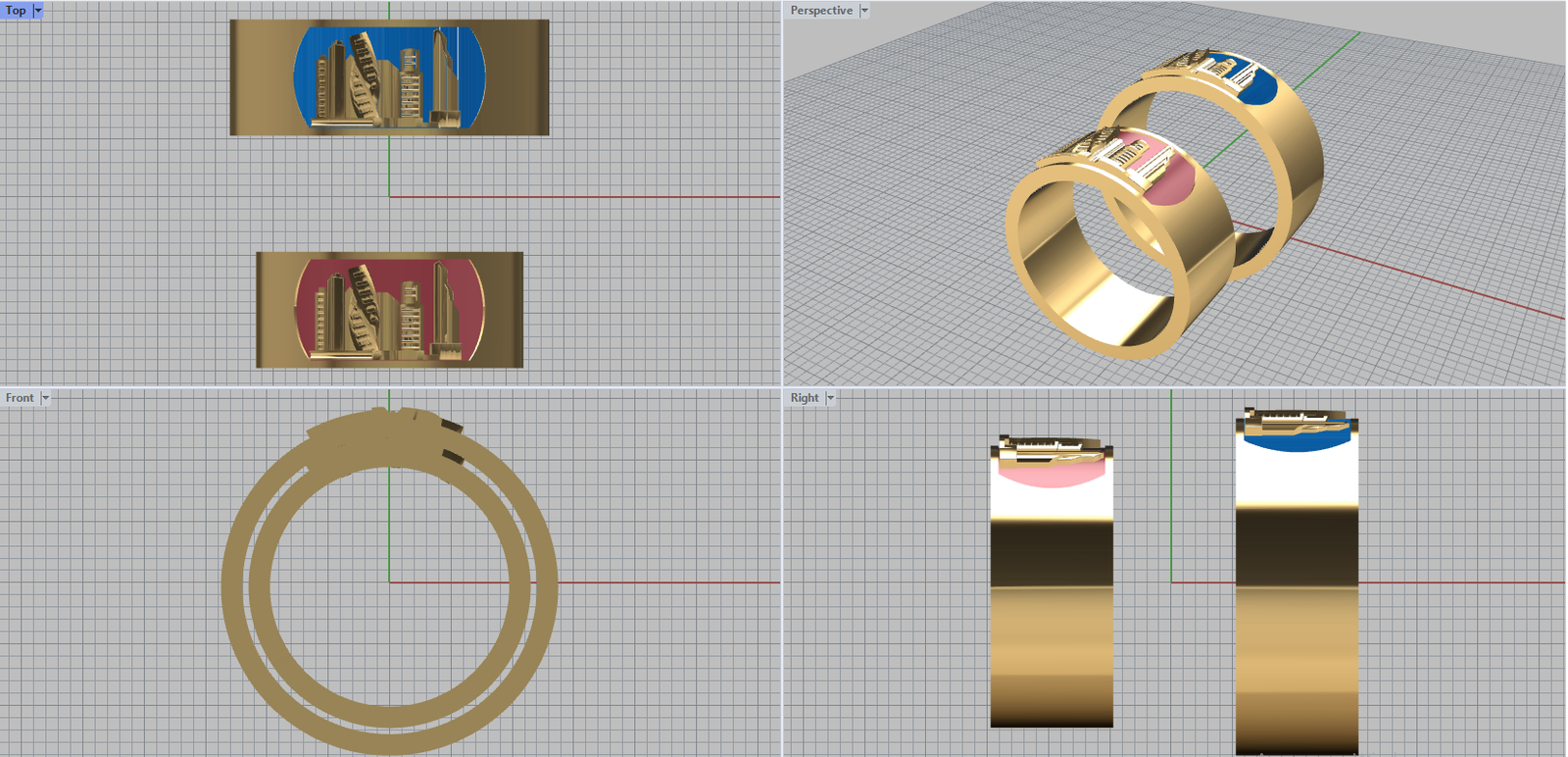Screen dimensions: 1568x757
Task: Open the Right viewport dropdown arrow
Action: (830, 398)
